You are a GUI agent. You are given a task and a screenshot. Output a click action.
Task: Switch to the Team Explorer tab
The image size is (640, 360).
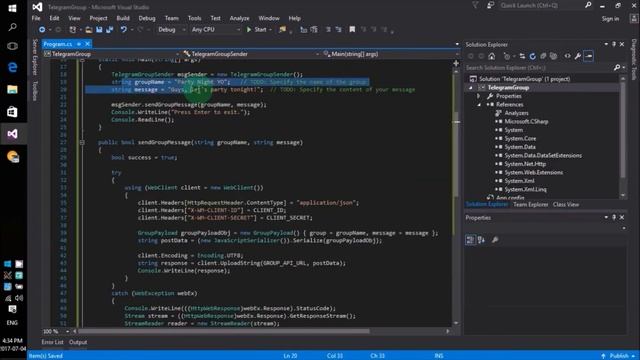pos(530,204)
